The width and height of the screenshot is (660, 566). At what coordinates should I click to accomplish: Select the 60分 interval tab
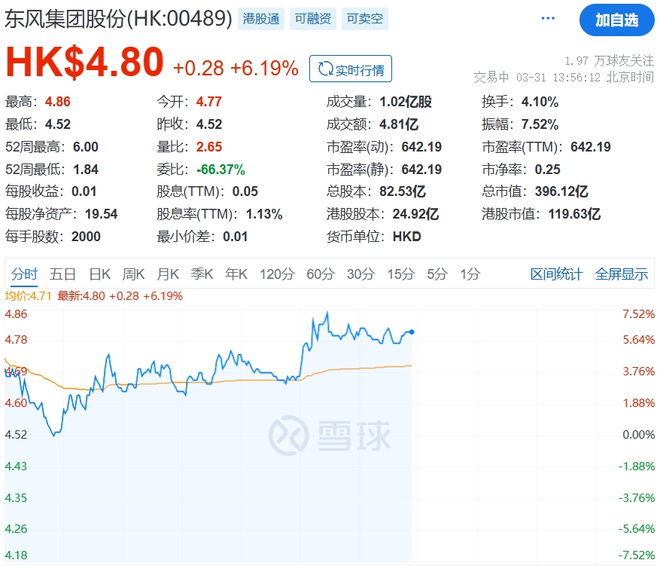320,274
